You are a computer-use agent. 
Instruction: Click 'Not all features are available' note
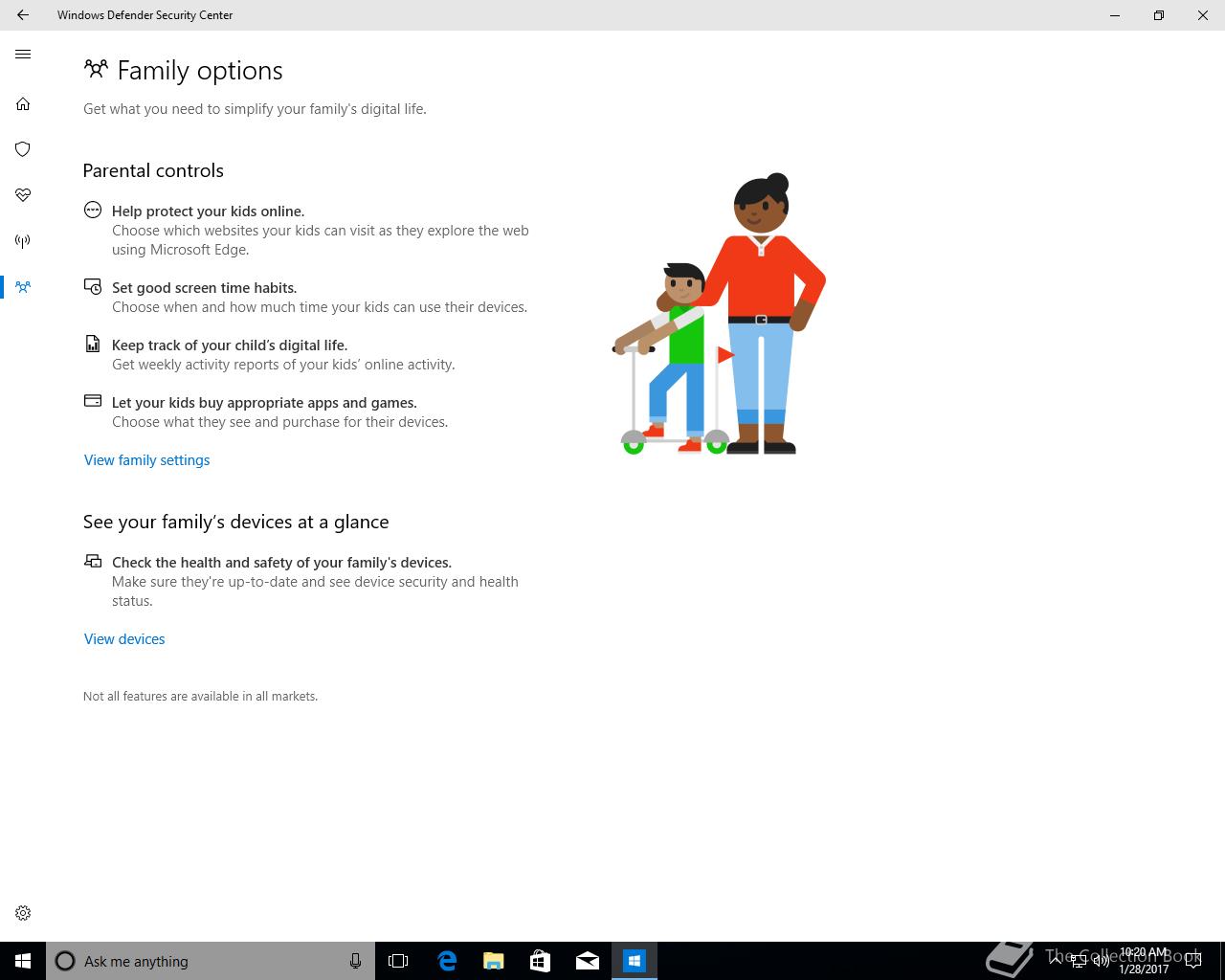click(200, 697)
